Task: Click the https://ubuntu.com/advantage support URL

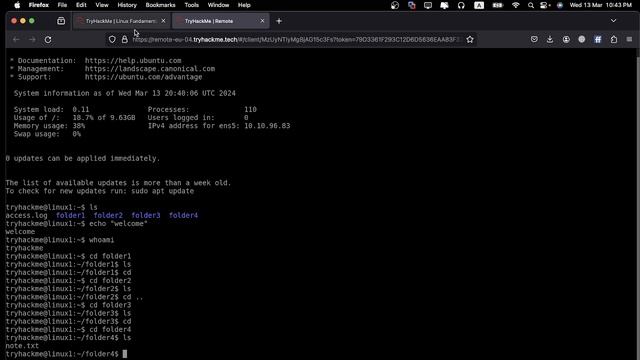Action: tap(143, 77)
